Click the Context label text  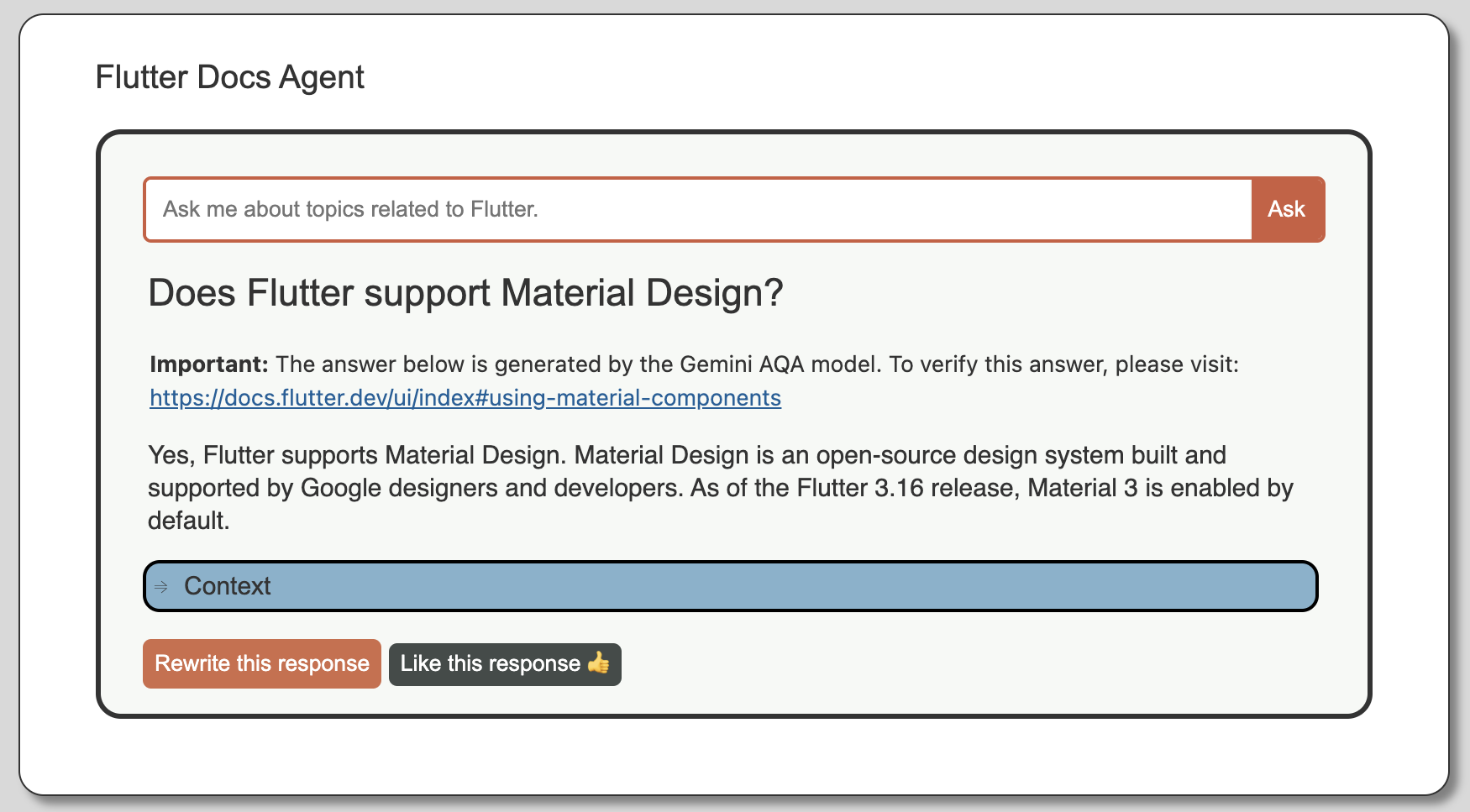[x=227, y=586]
